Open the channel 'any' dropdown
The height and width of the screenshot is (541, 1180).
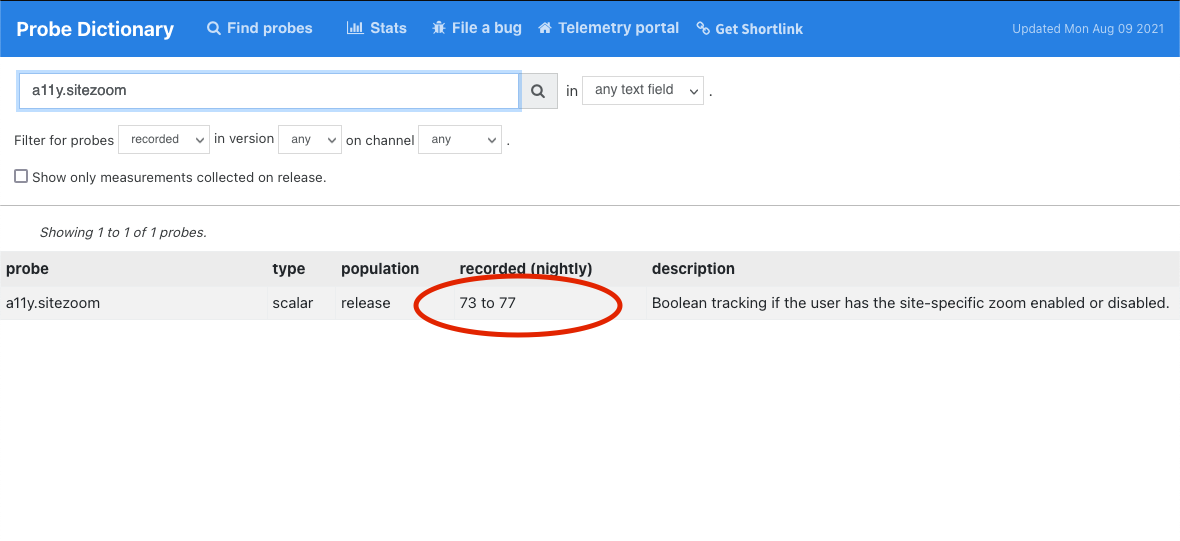pos(459,140)
